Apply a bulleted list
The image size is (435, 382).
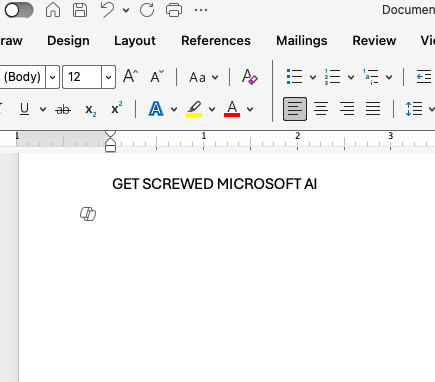[x=294, y=77]
